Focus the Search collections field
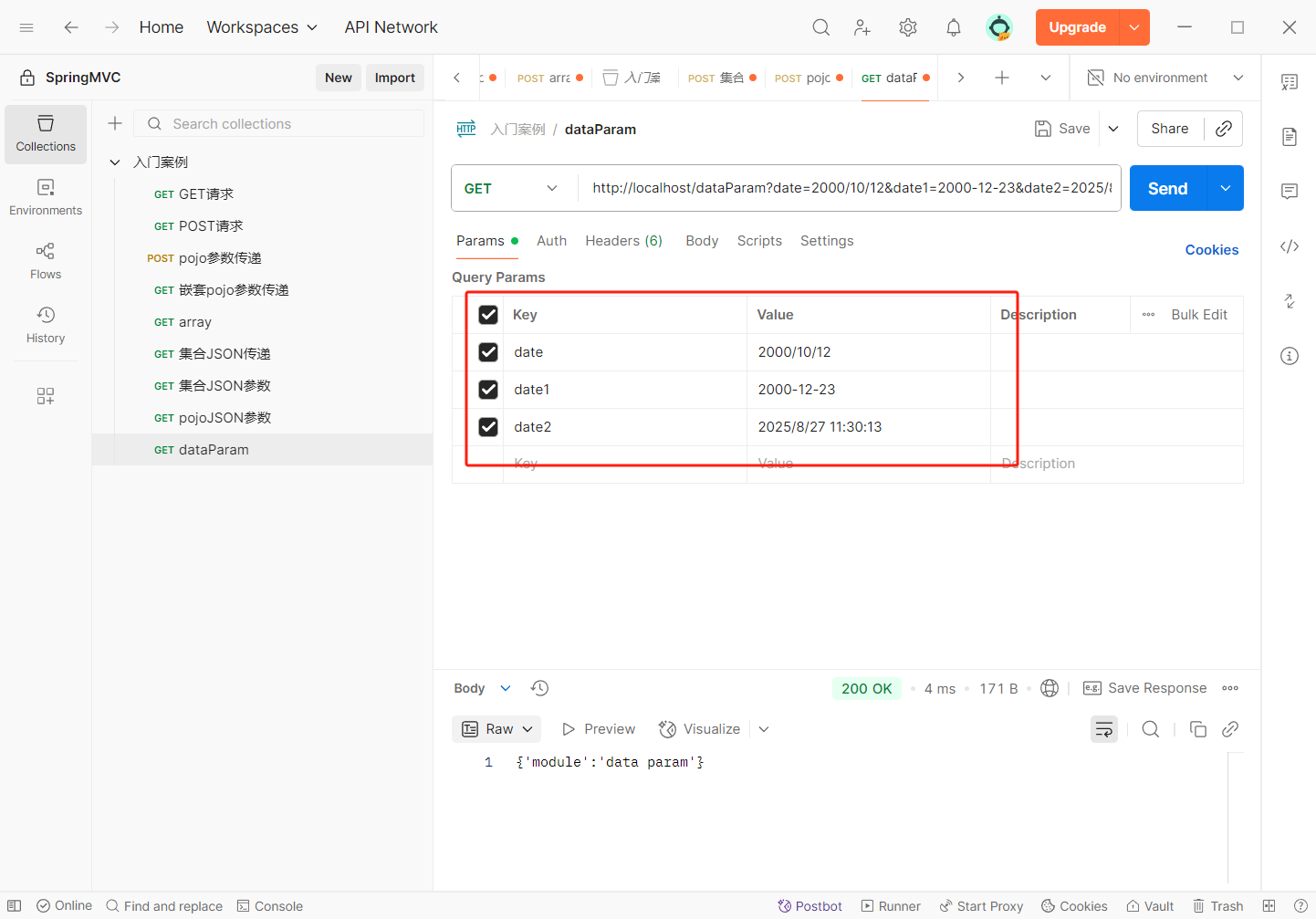 point(279,123)
